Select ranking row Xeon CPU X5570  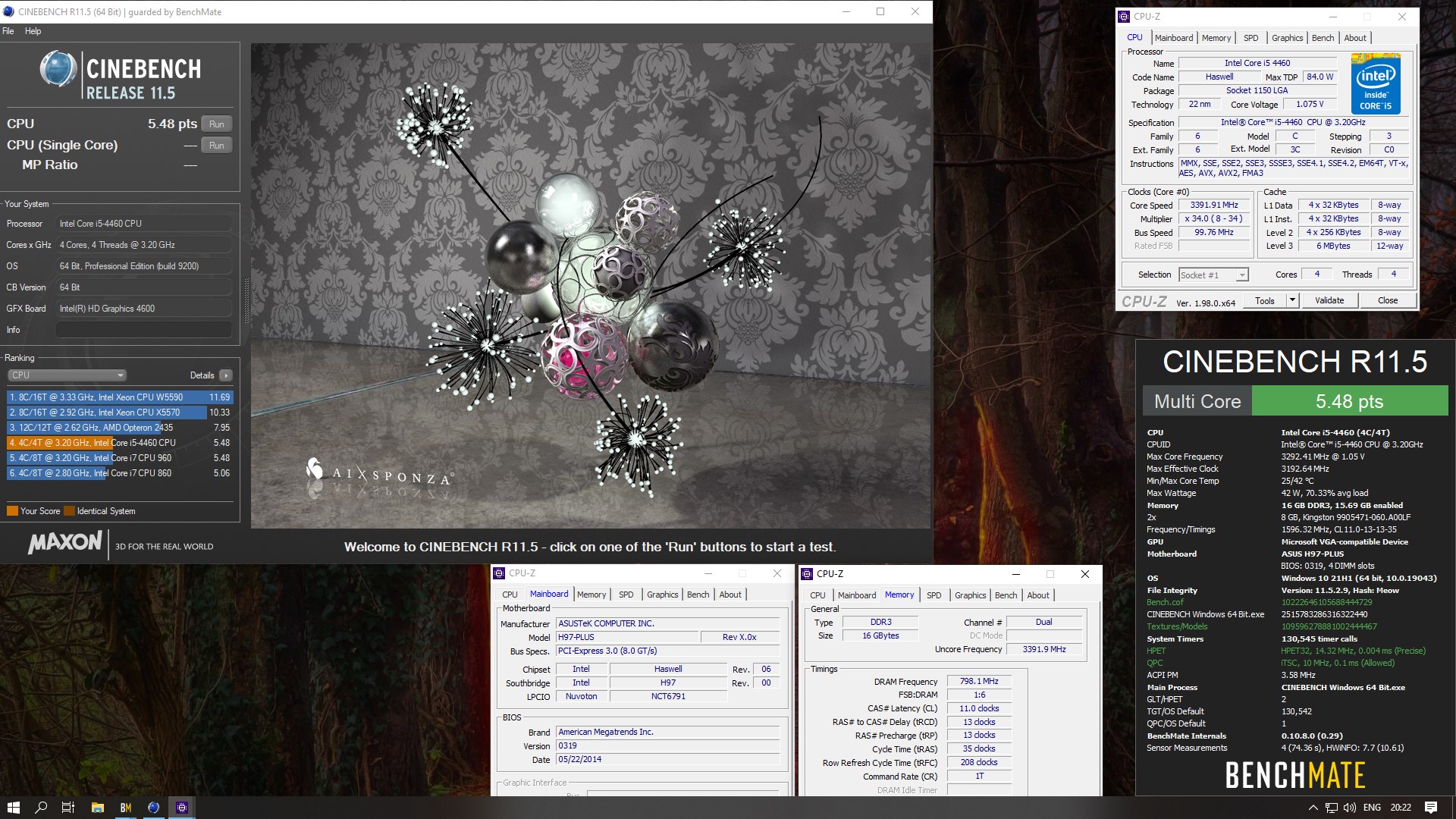120,413
